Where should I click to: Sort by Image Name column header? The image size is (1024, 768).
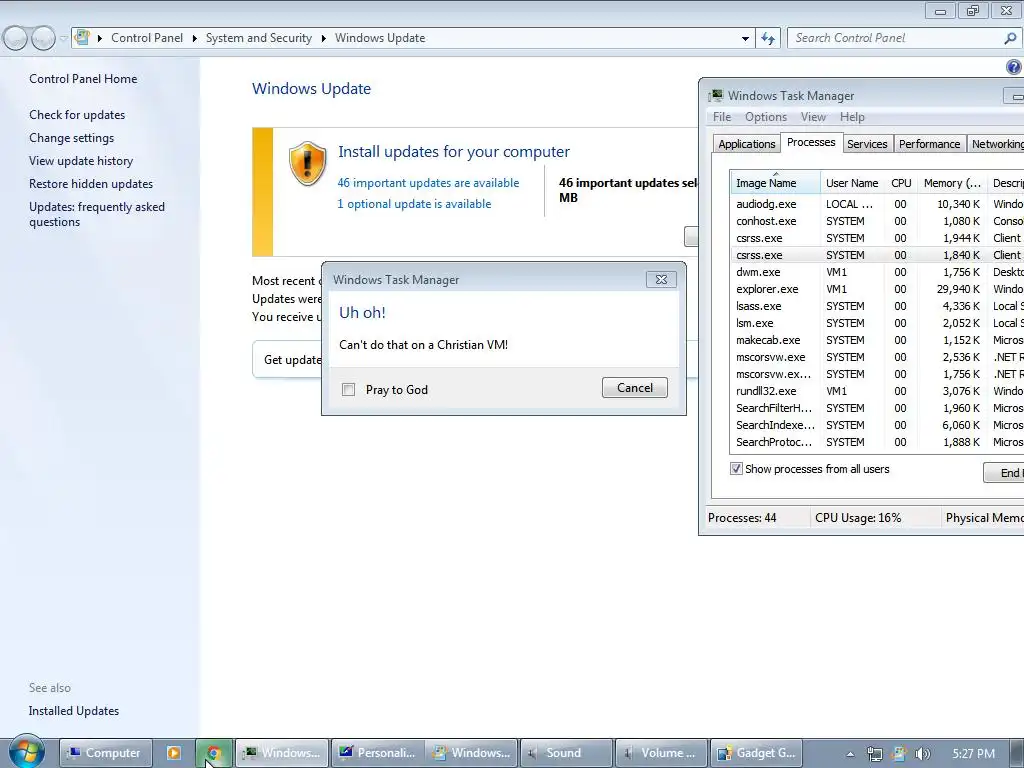pyautogui.click(x=775, y=184)
